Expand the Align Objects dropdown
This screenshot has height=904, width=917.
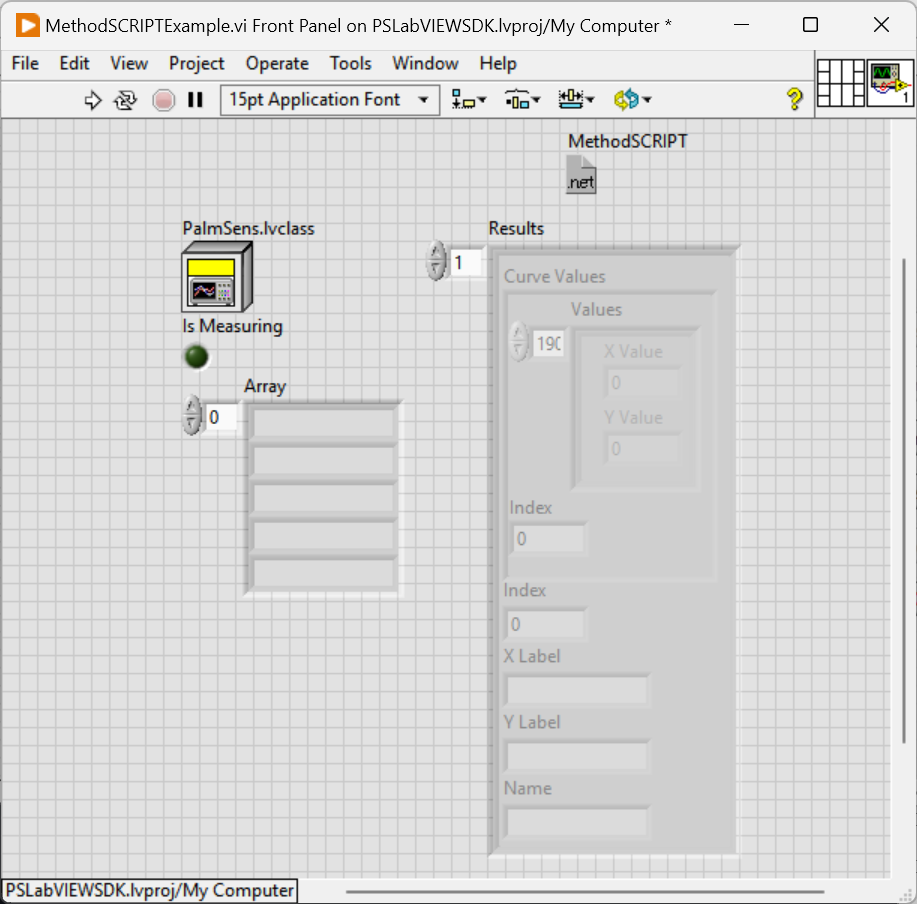pos(468,100)
